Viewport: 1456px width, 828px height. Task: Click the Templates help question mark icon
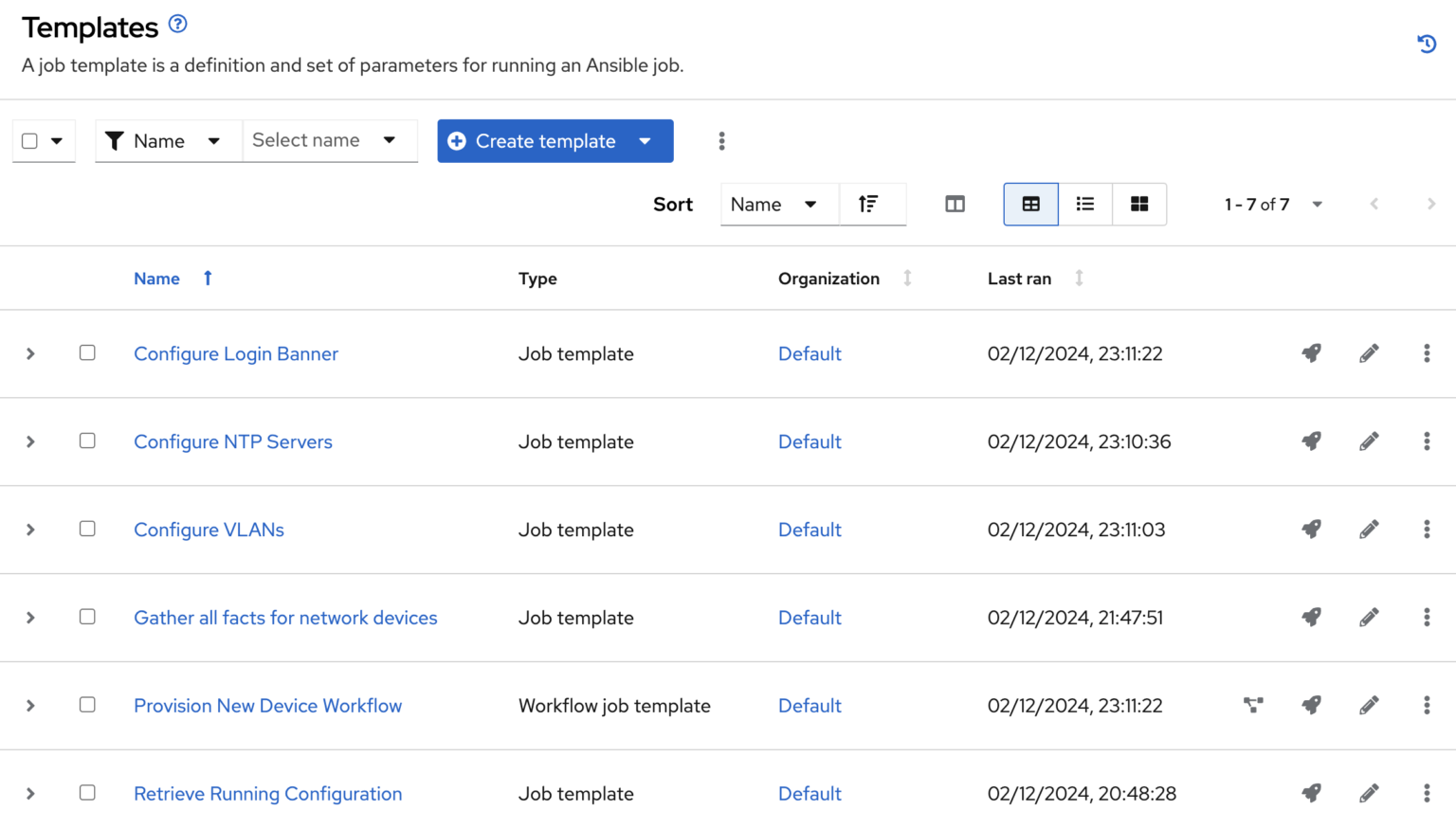tap(177, 25)
